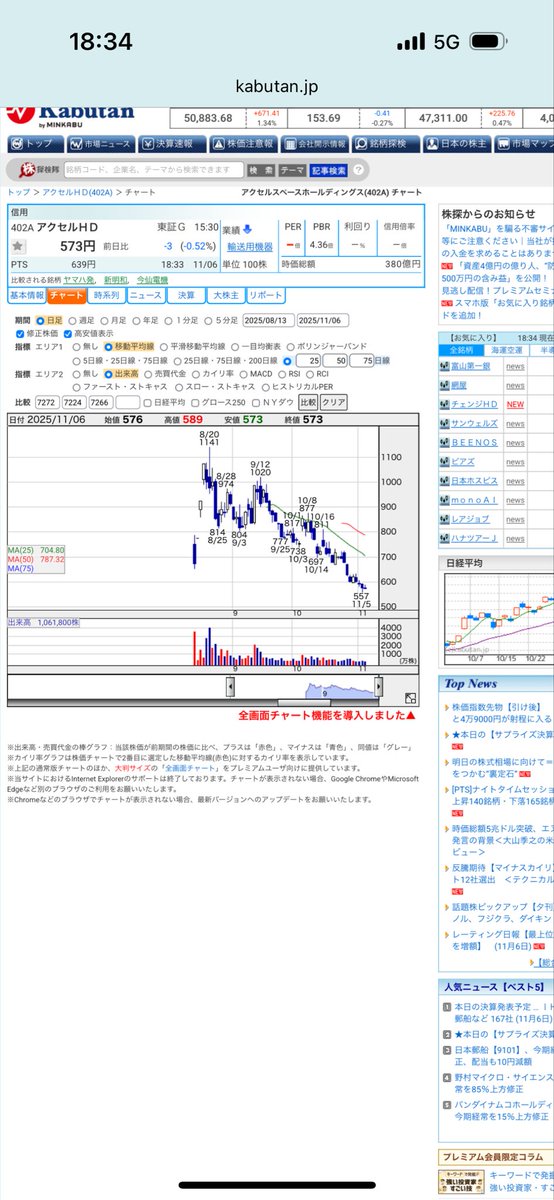The height and width of the screenshot is (1200, 554).
Task: Switch to the 基本情報 tab
Action: point(26,296)
